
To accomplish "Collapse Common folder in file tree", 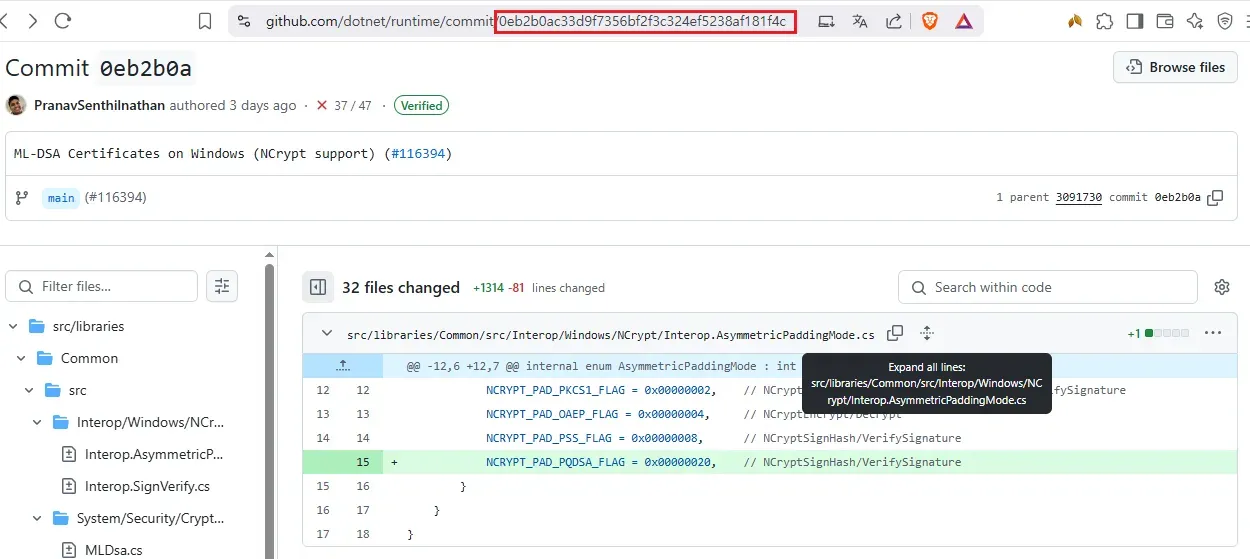I will (21, 358).
